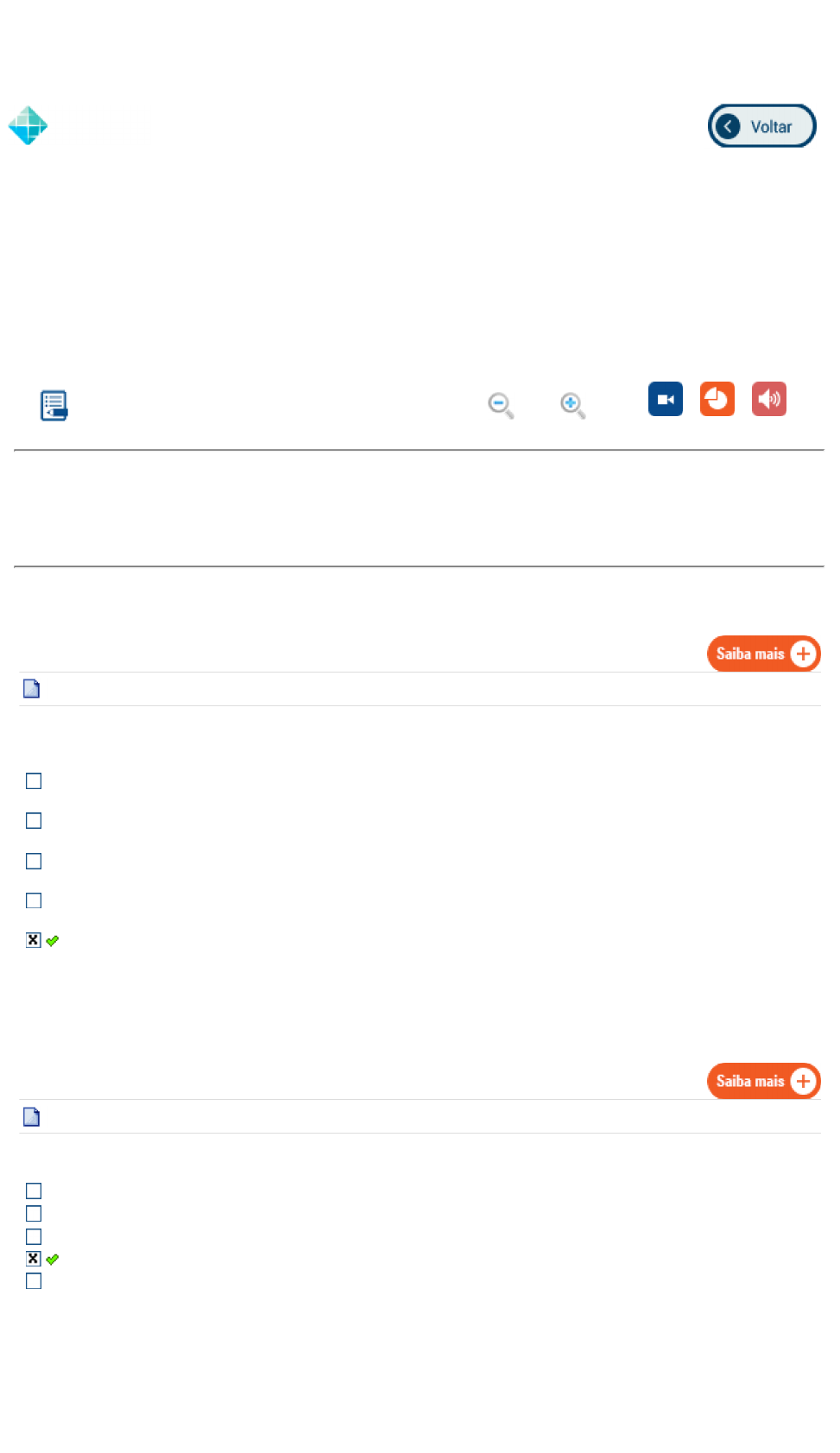Expand the first question's Saiba mais

tap(763, 654)
